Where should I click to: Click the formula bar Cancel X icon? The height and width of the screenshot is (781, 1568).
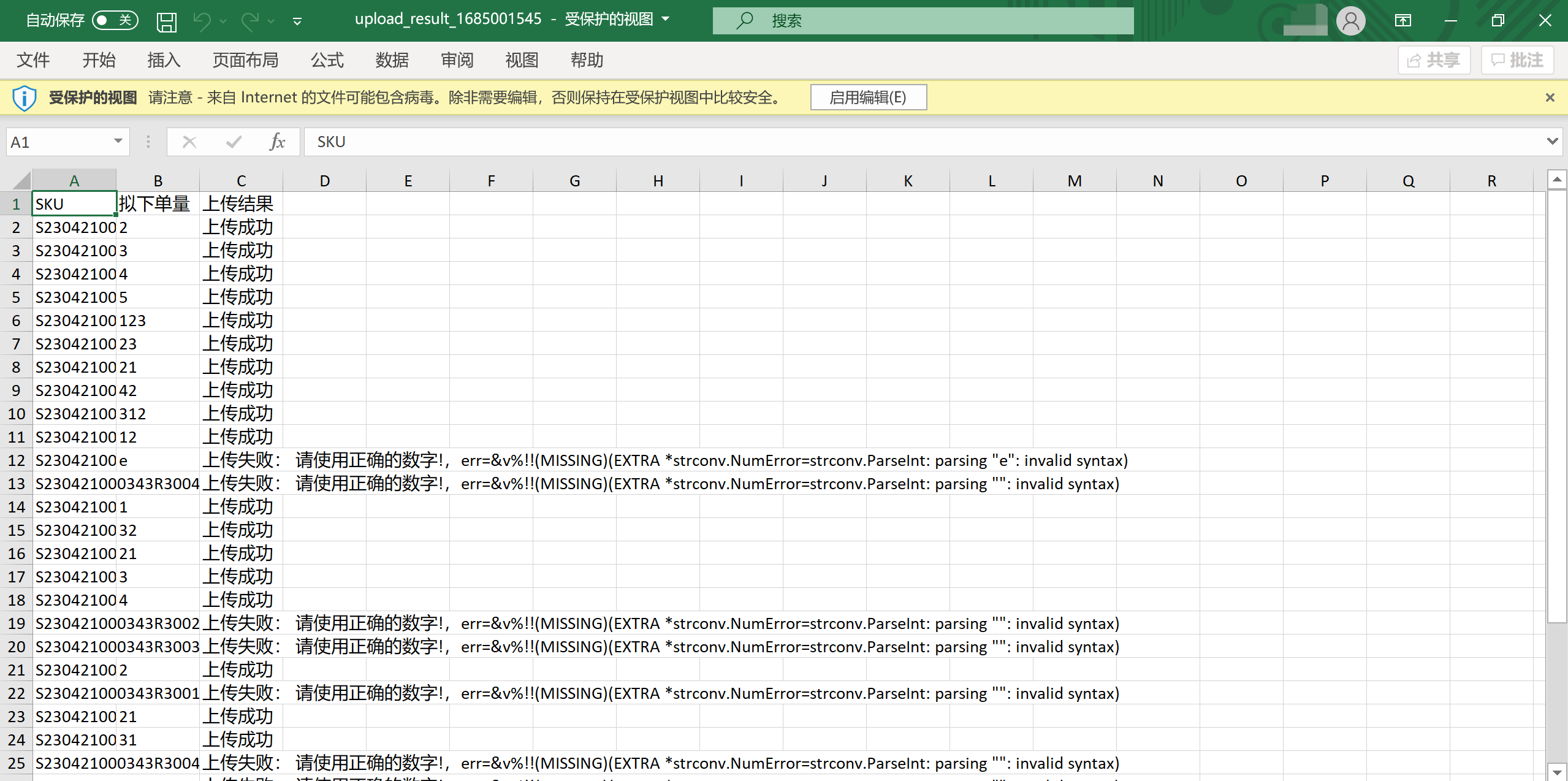coord(189,142)
